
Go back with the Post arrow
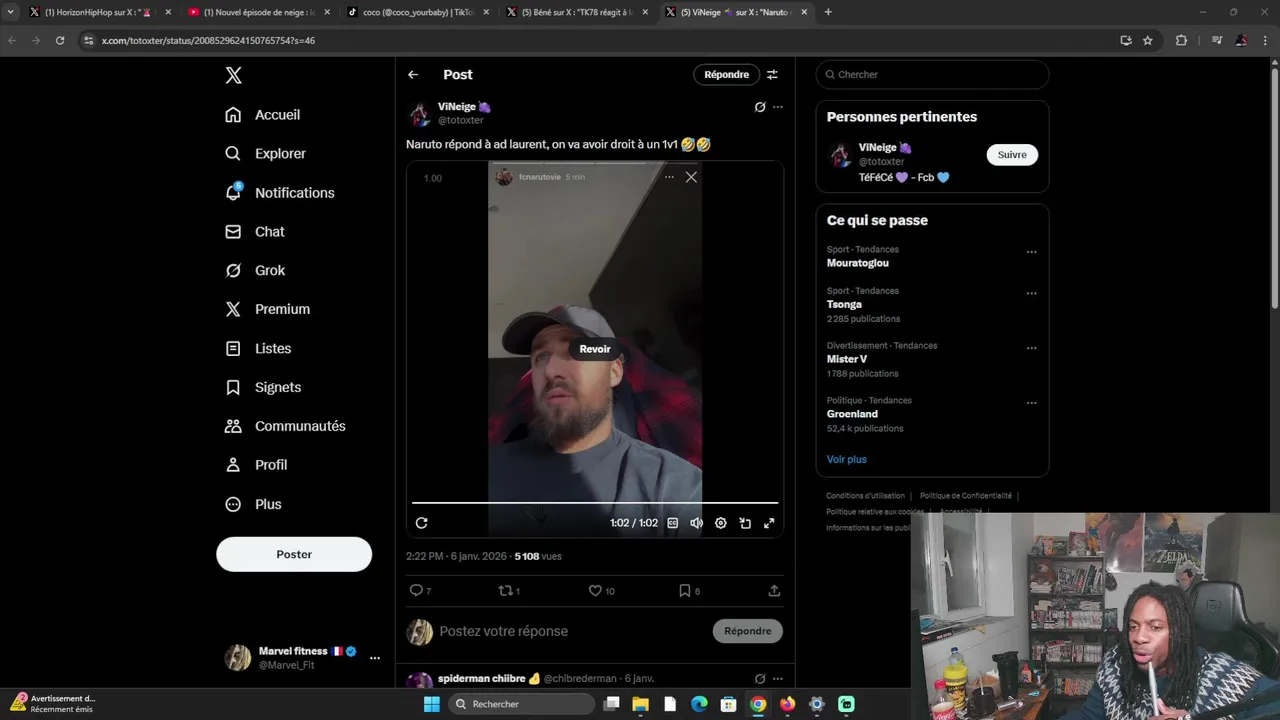pos(413,75)
